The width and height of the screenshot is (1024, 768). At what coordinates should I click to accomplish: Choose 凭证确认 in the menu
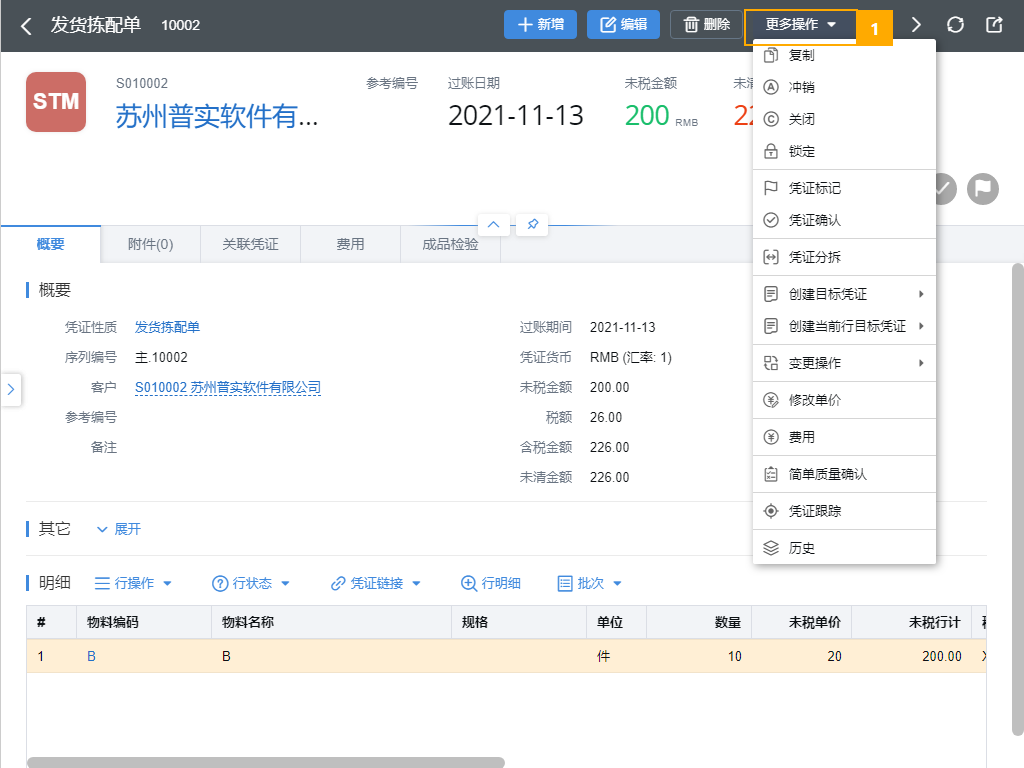pyautogui.click(x=844, y=221)
